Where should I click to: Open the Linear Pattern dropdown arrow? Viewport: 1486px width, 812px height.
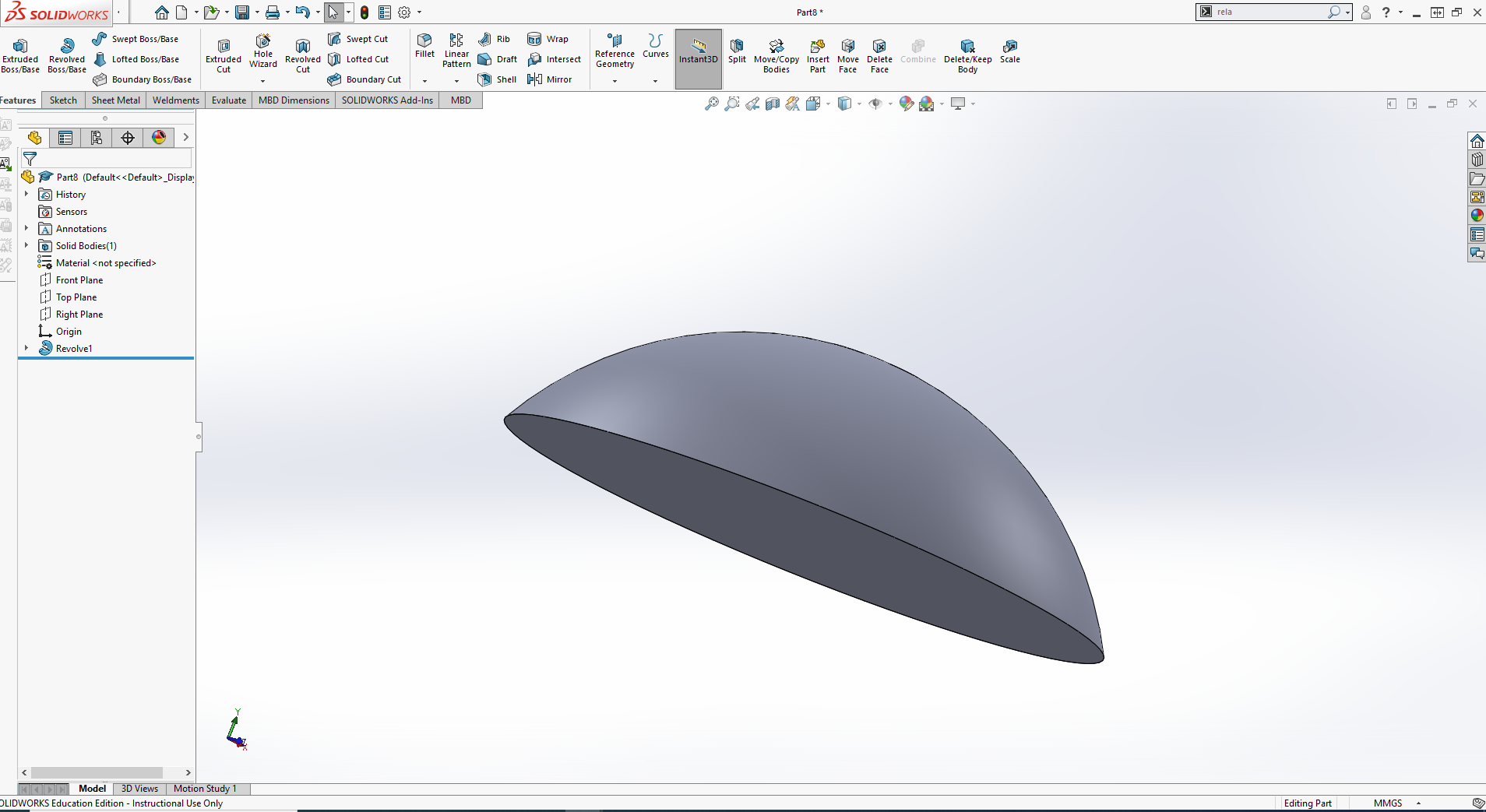point(456,81)
